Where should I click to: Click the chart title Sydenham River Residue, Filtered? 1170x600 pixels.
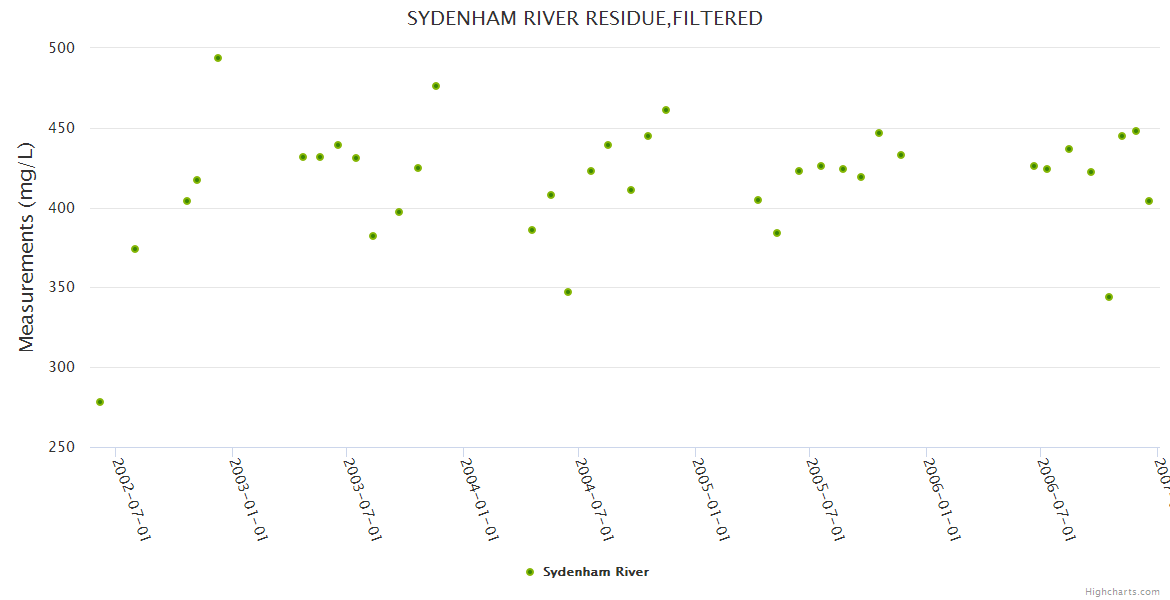pos(585,18)
